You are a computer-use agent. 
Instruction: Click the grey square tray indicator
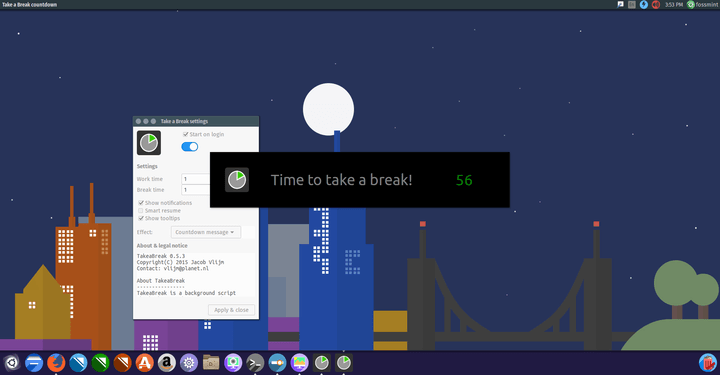(632, 5)
